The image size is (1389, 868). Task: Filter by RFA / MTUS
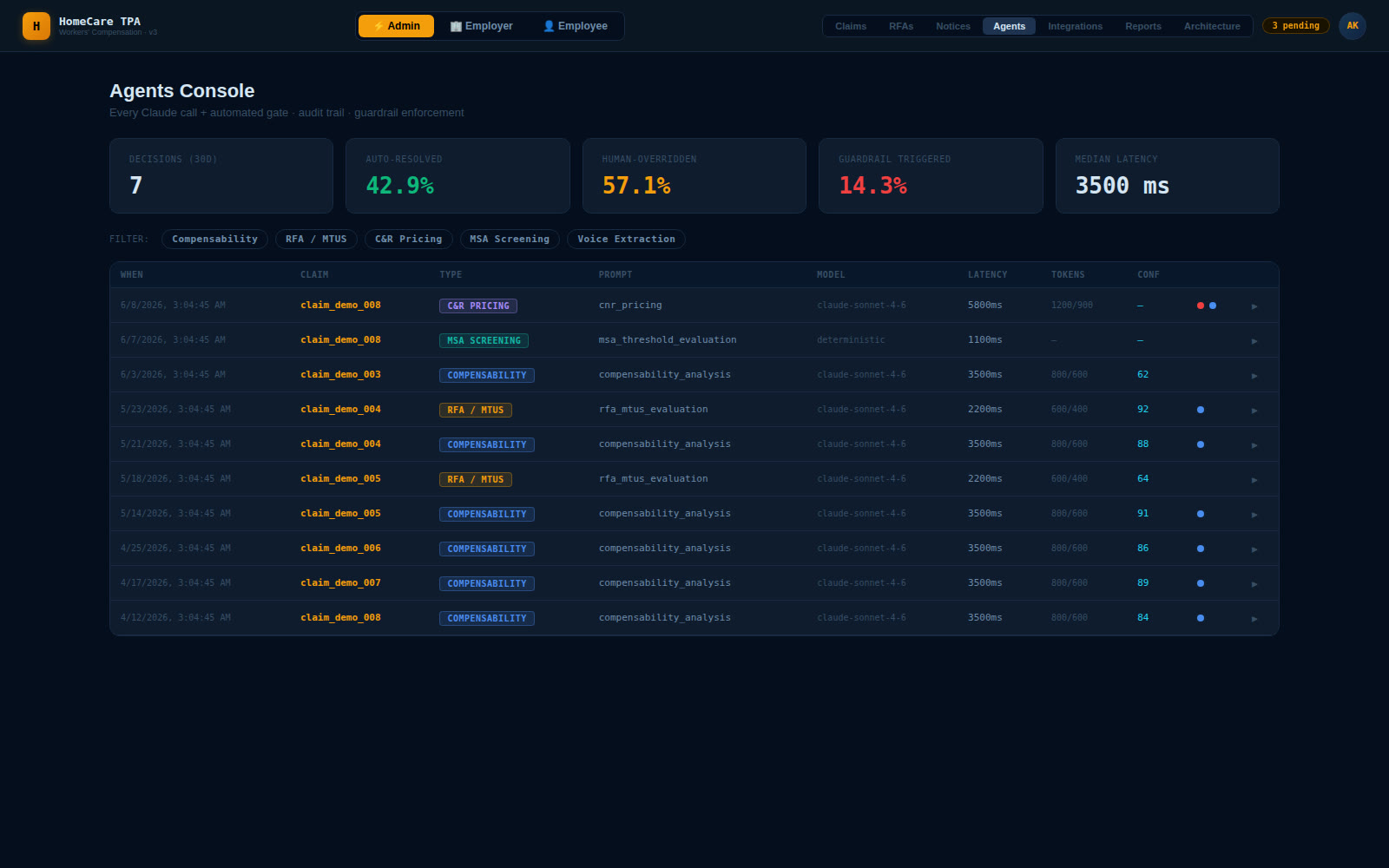point(316,239)
